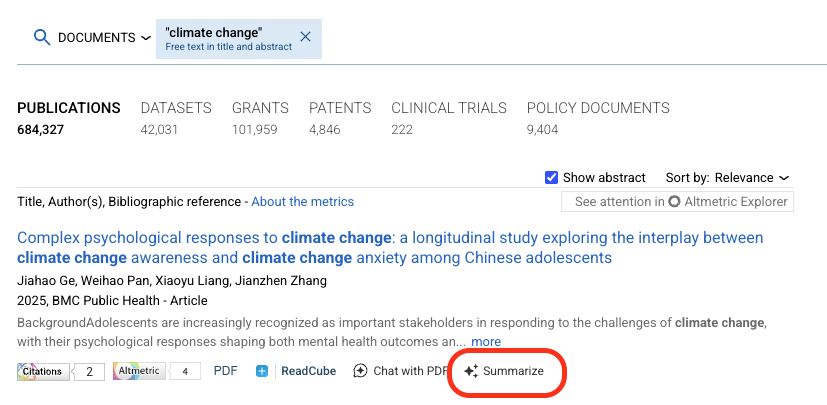Open the Chat with PDF icon
This screenshot has width=827, height=405.
coord(360,371)
